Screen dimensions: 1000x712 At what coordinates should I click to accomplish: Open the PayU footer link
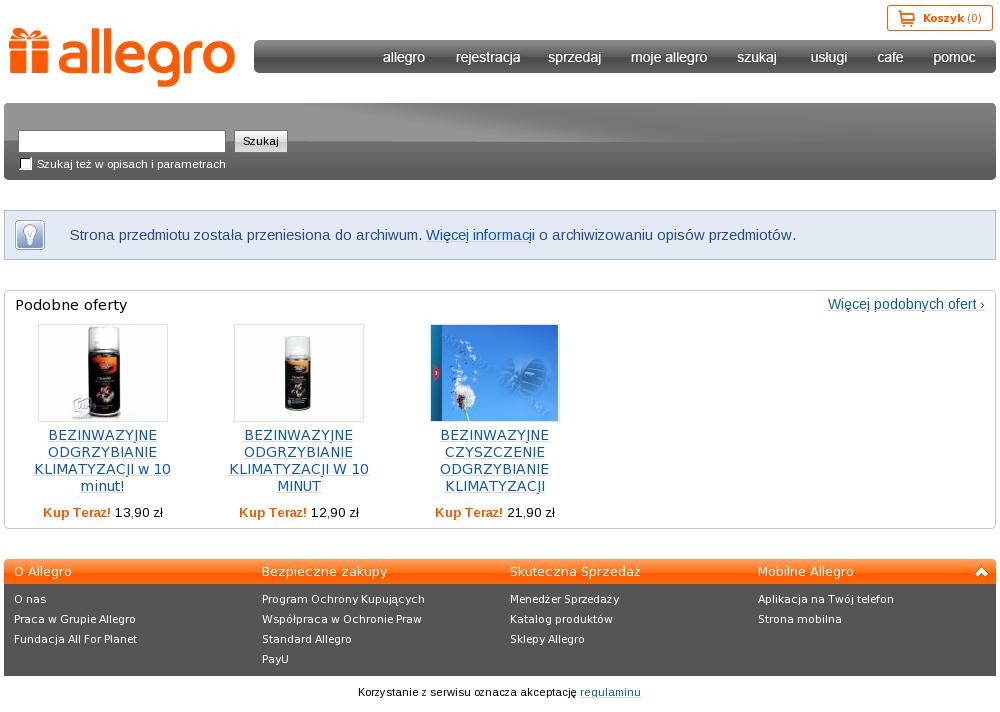click(x=275, y=659)
